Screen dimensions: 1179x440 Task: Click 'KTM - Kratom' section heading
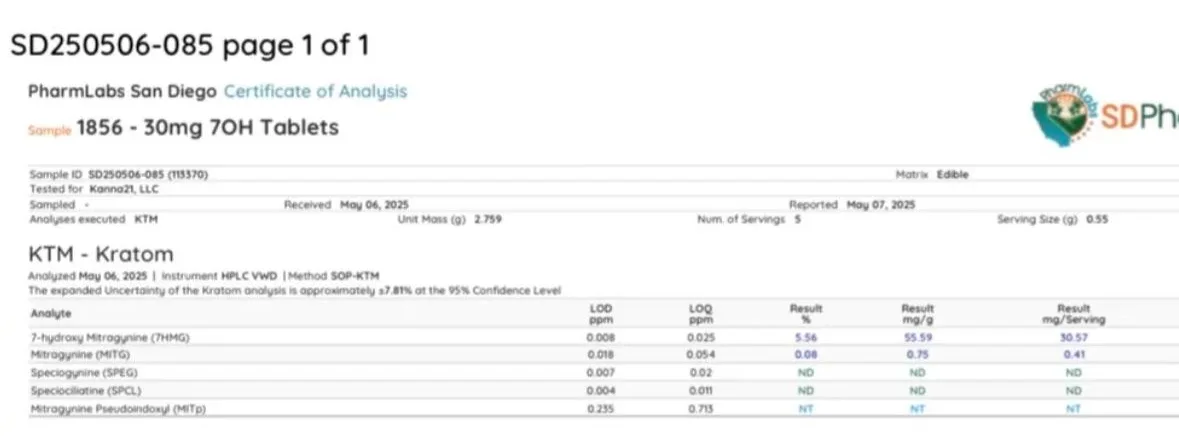[101, 253]
